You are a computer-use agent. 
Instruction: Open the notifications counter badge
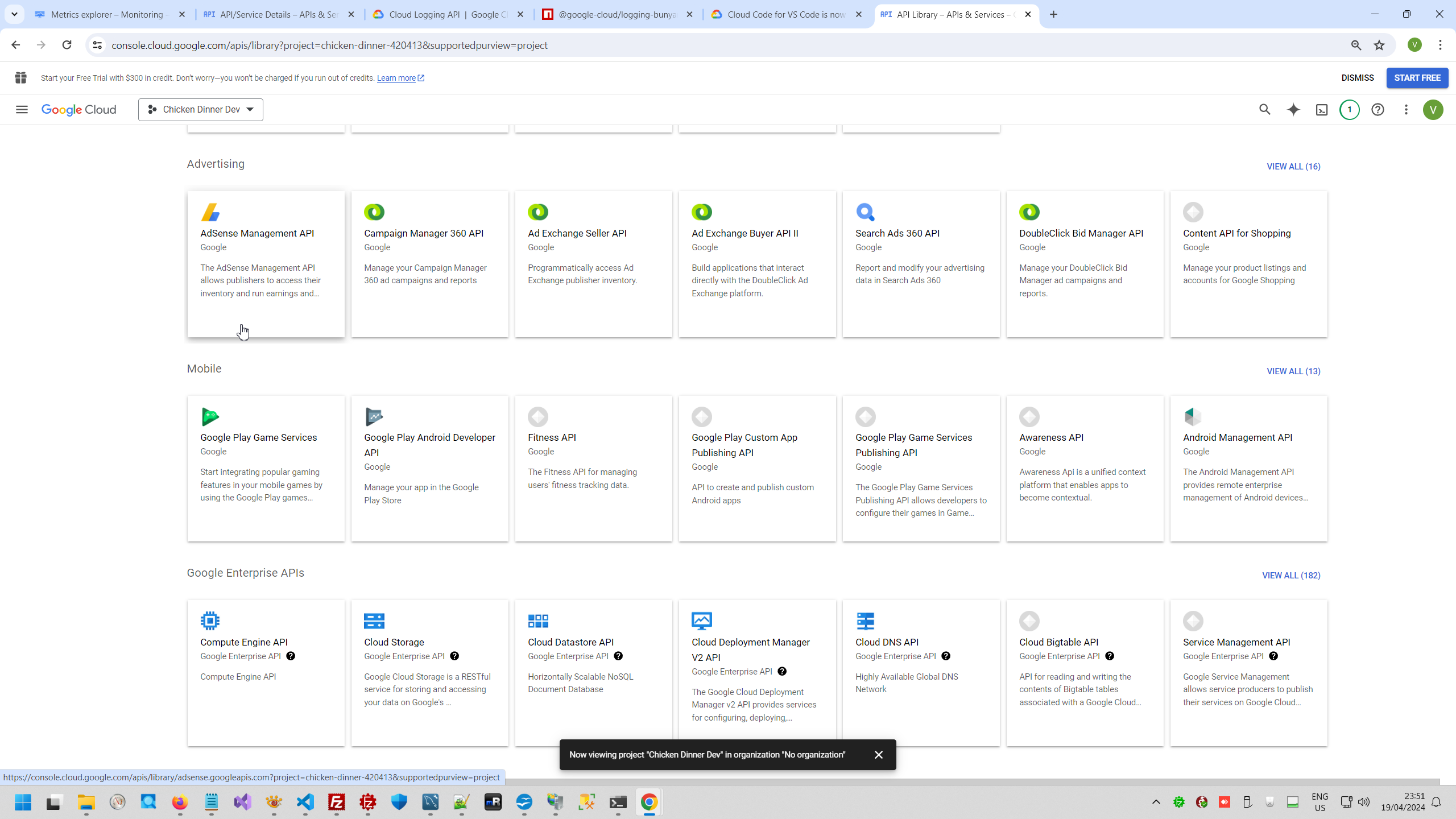tap(1350, 109)
